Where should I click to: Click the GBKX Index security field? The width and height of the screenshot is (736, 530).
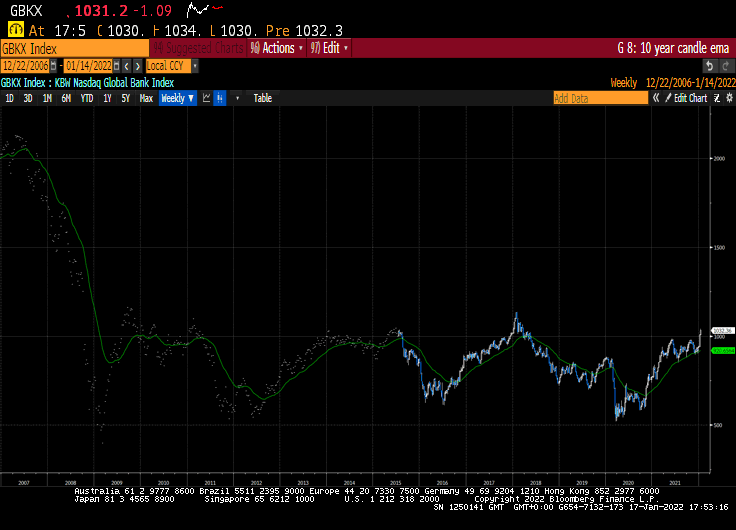(75, 48)
